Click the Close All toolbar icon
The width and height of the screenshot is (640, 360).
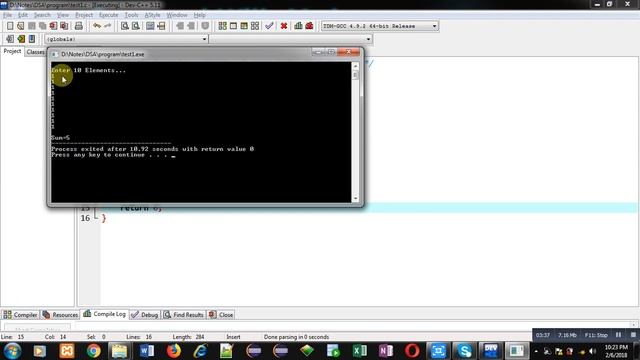click(x=64, y=26)
